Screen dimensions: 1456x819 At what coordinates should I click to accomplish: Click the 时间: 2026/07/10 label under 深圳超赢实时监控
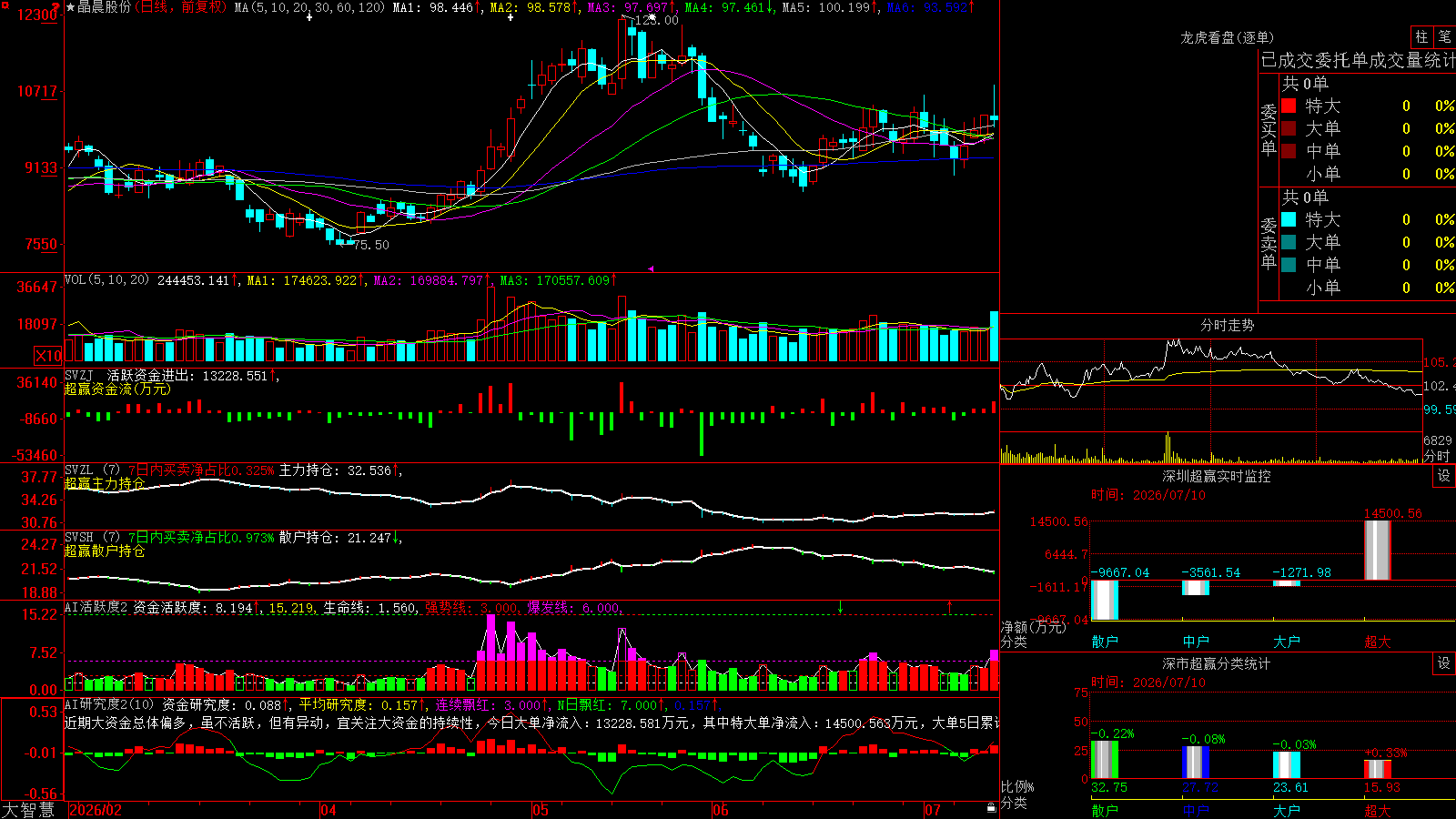1148,495
